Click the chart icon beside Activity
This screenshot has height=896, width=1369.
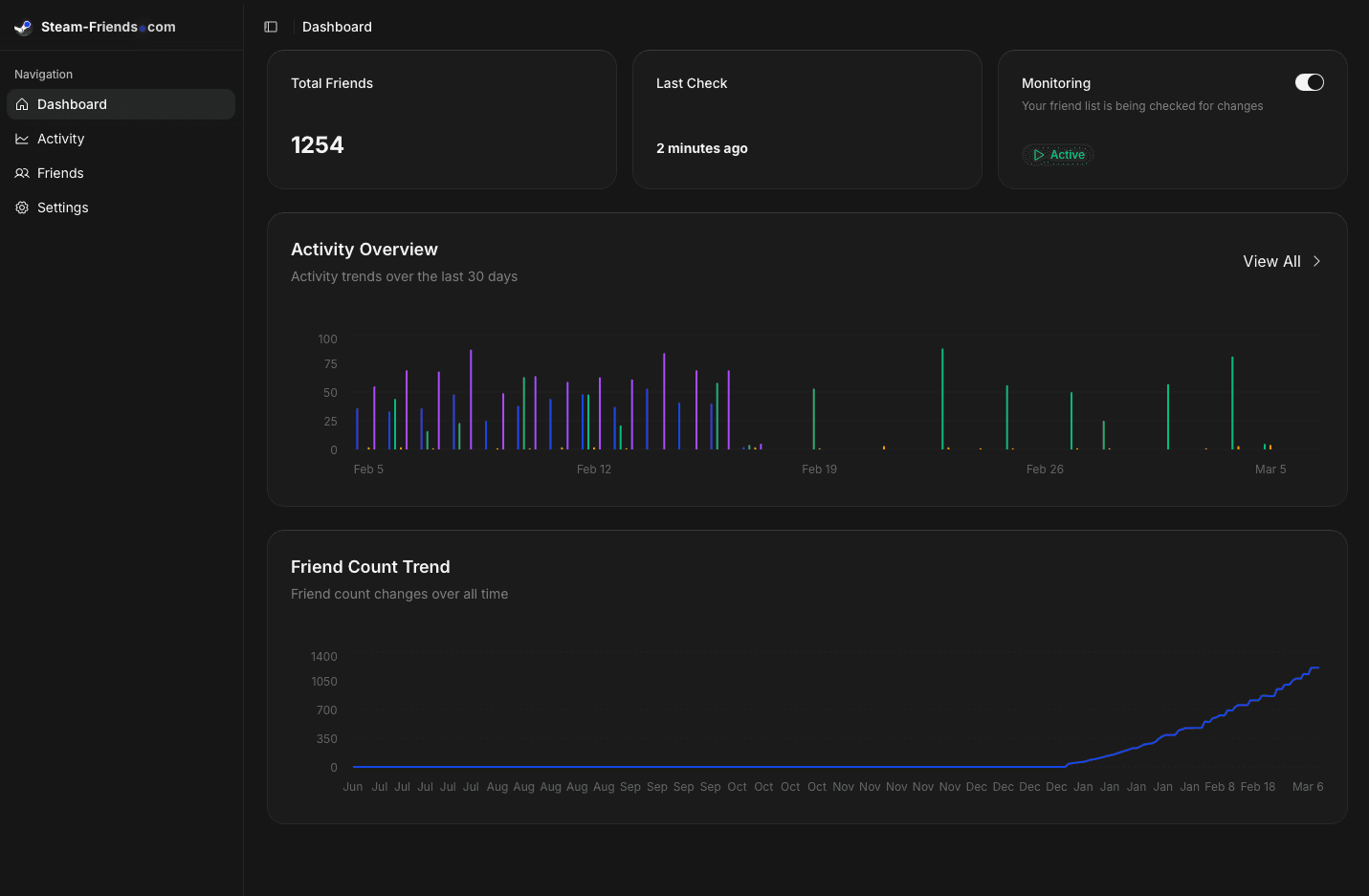(21, 139)
